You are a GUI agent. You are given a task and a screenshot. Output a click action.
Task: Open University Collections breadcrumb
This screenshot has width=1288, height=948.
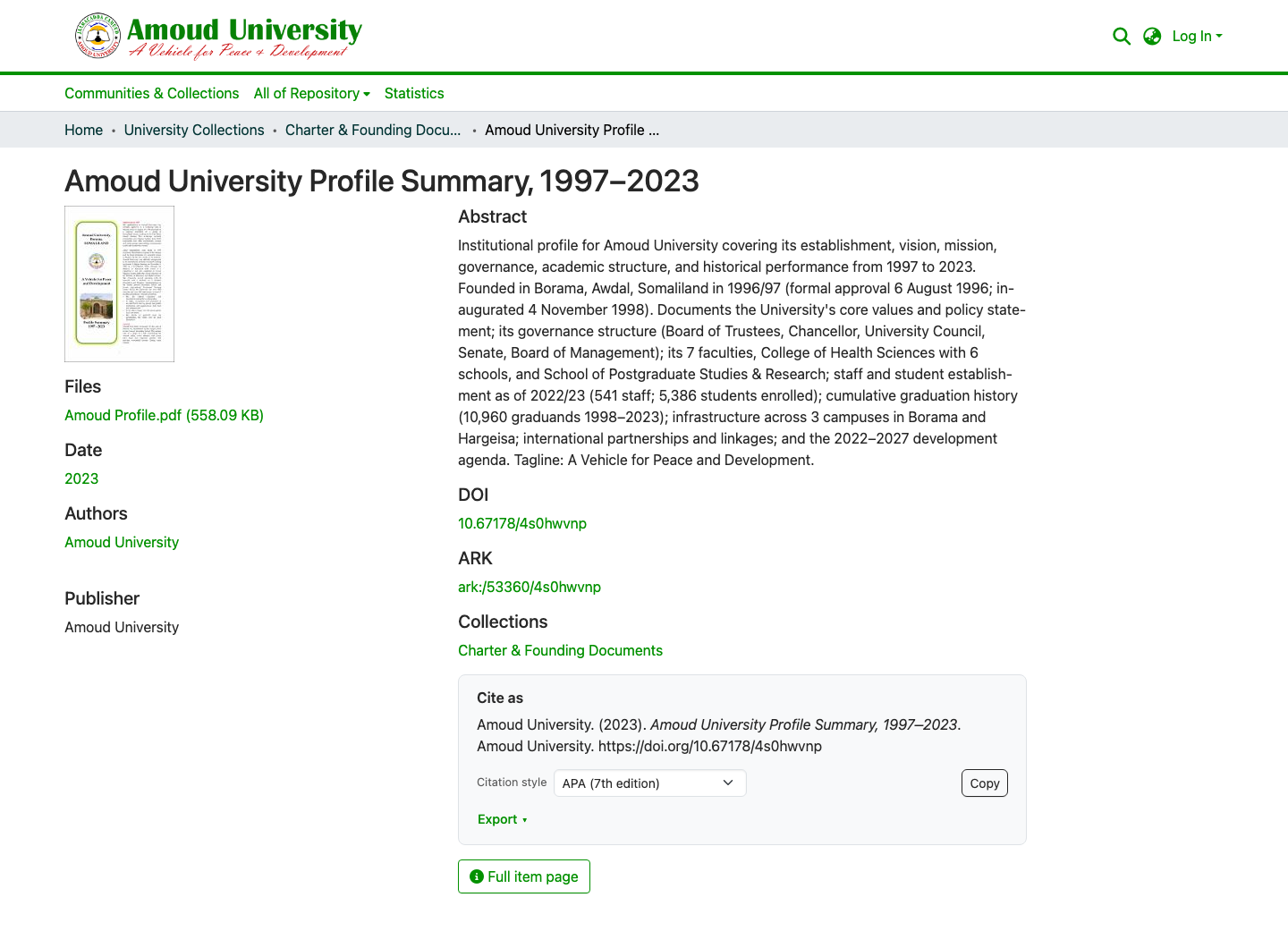pos(194,130)
